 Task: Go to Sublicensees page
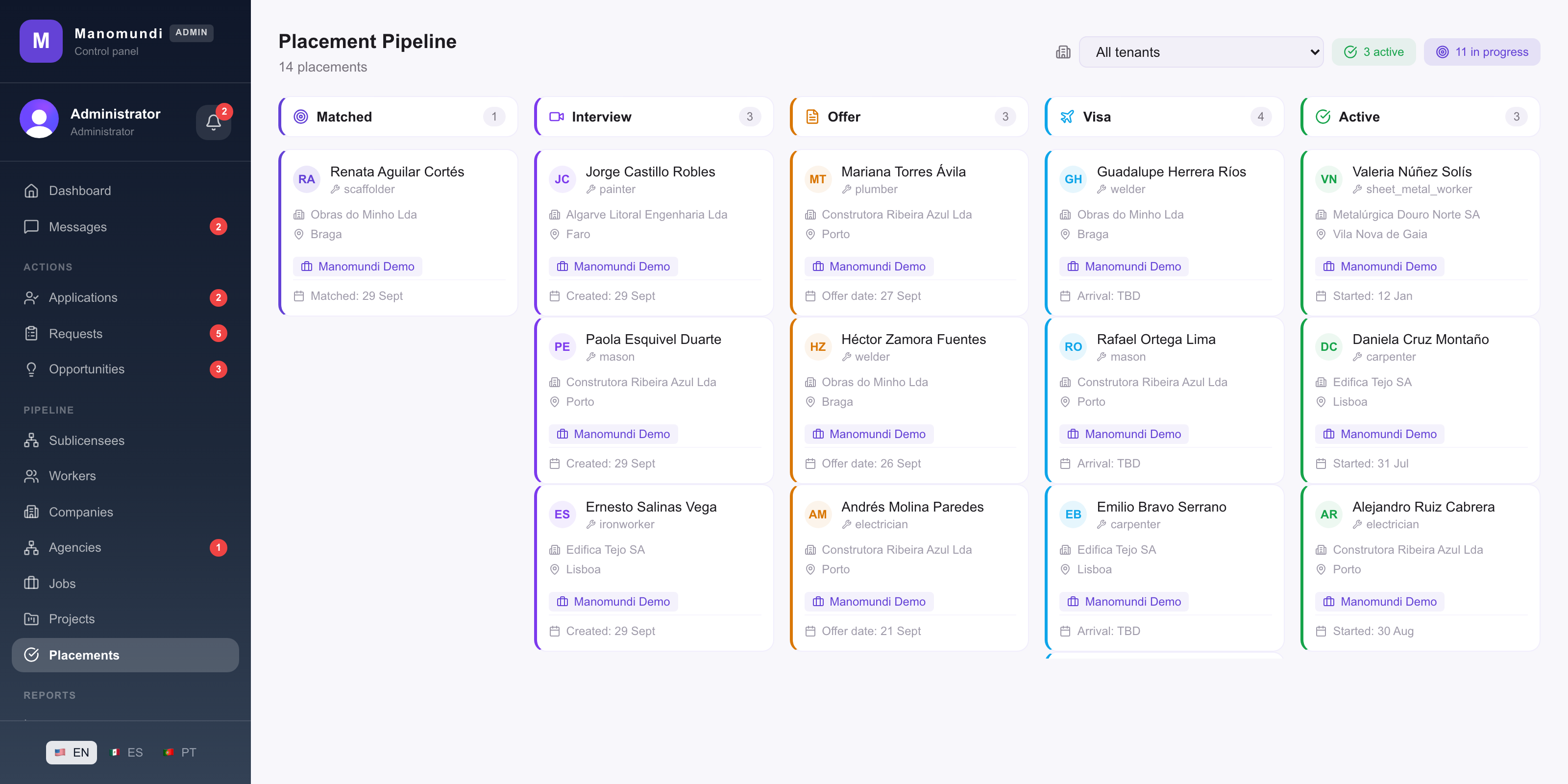[x=125, y=441]
